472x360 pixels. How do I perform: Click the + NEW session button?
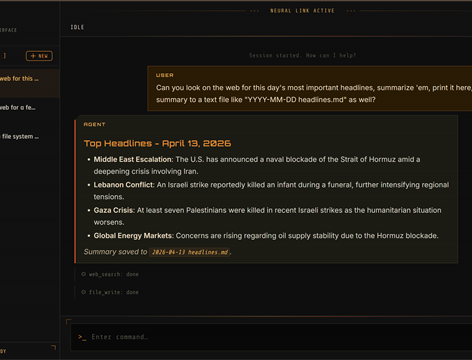coord(39,56)
